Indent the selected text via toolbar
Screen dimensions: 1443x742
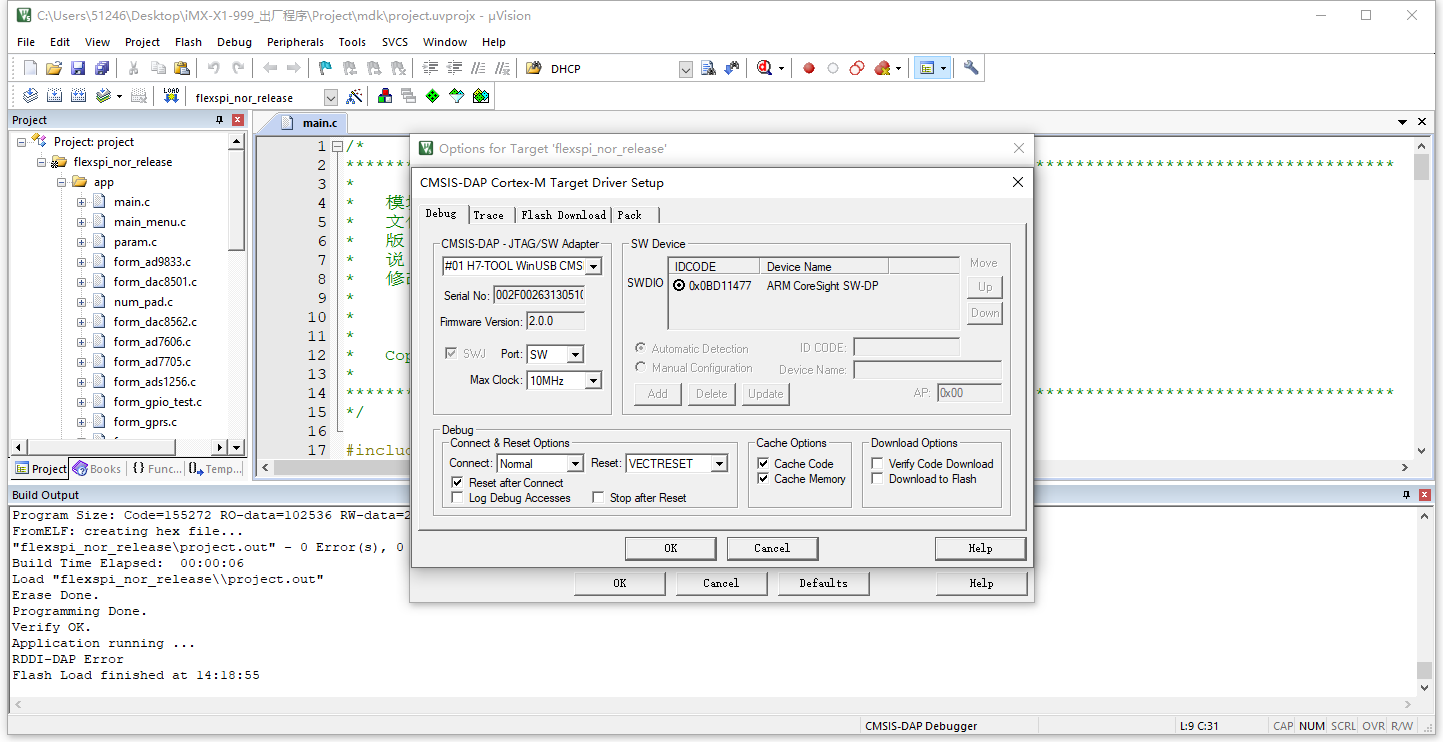431,68
